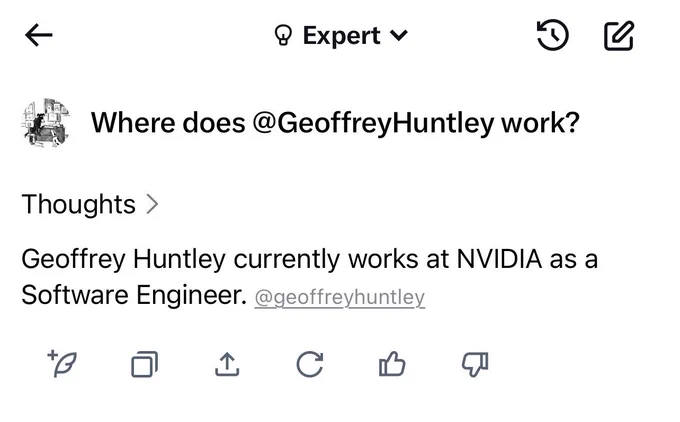Viewport: 680px width, 422px height.
Task: Expand the Thoughts section chevron
Action: tap(152, 204)
